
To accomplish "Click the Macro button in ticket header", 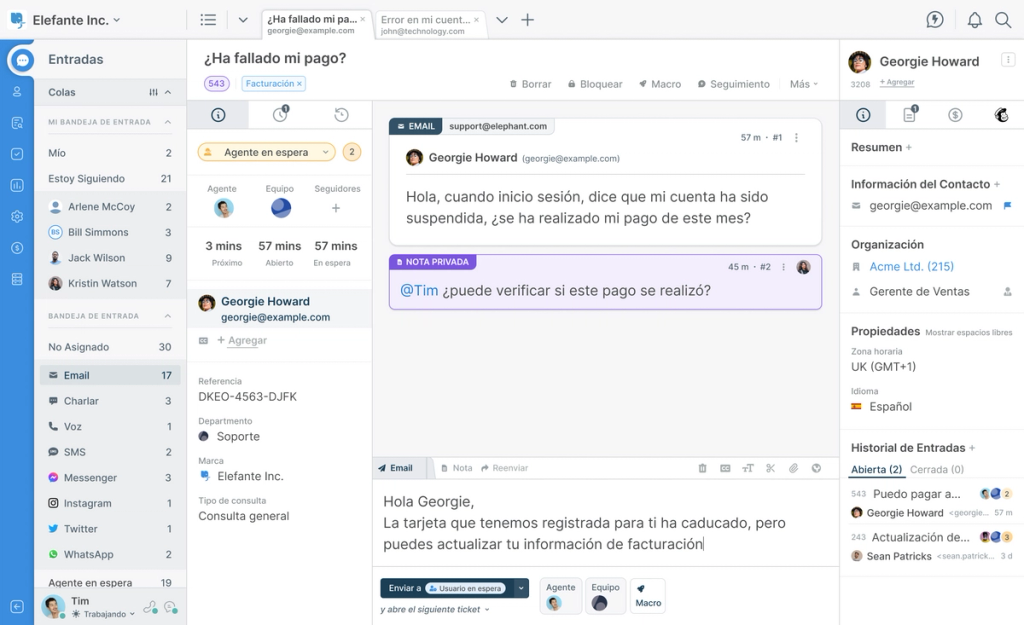I will pos(660,84).
